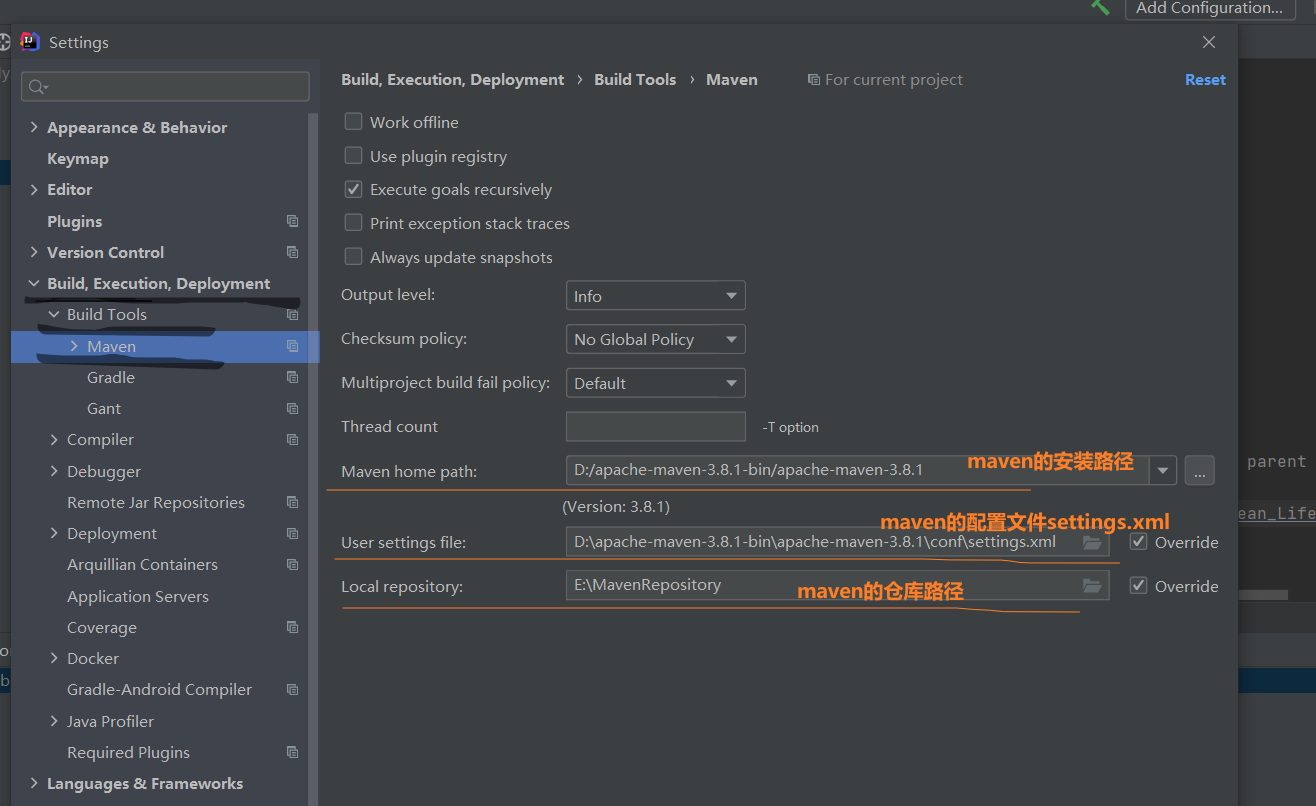The image size is (1316, 806).
Task: Check Use plugin registry
Action: [x=353, y=156]
